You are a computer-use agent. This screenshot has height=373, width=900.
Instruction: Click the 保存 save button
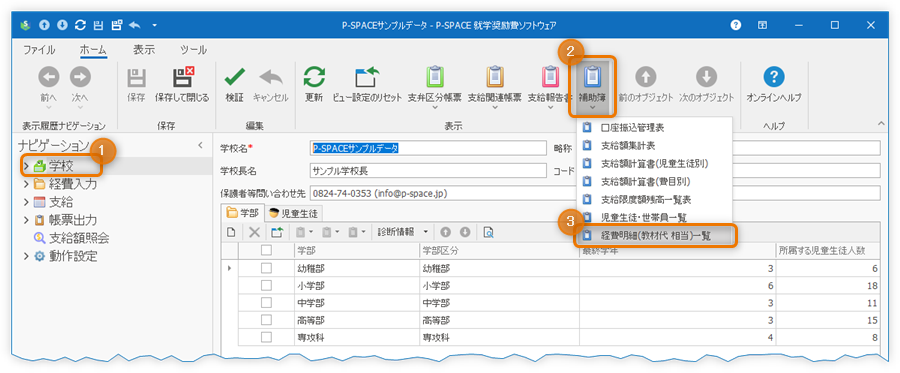pyautogui.click(x=136, y=85)
